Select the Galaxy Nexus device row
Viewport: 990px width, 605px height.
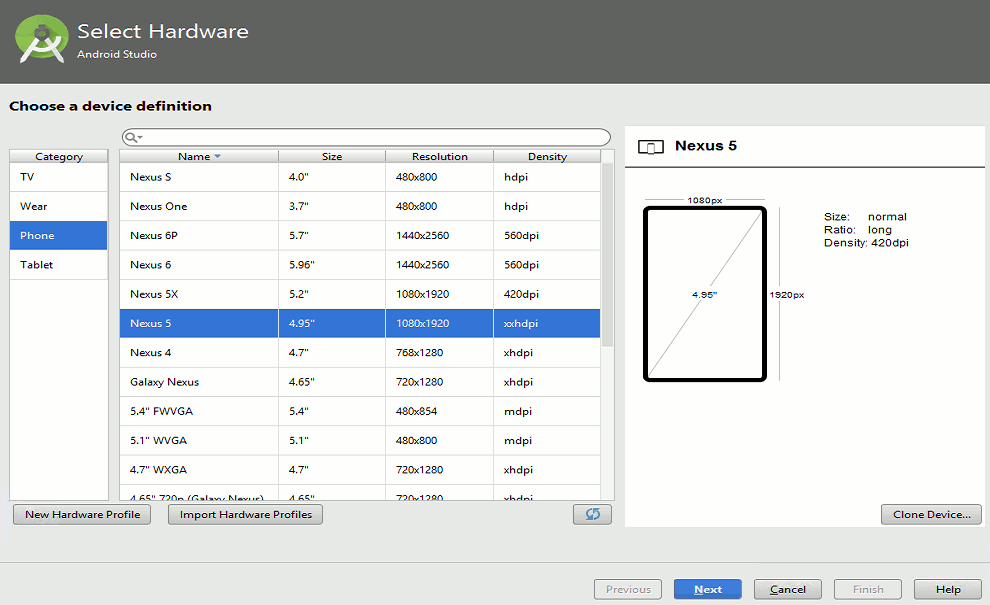tap(360, 382)
